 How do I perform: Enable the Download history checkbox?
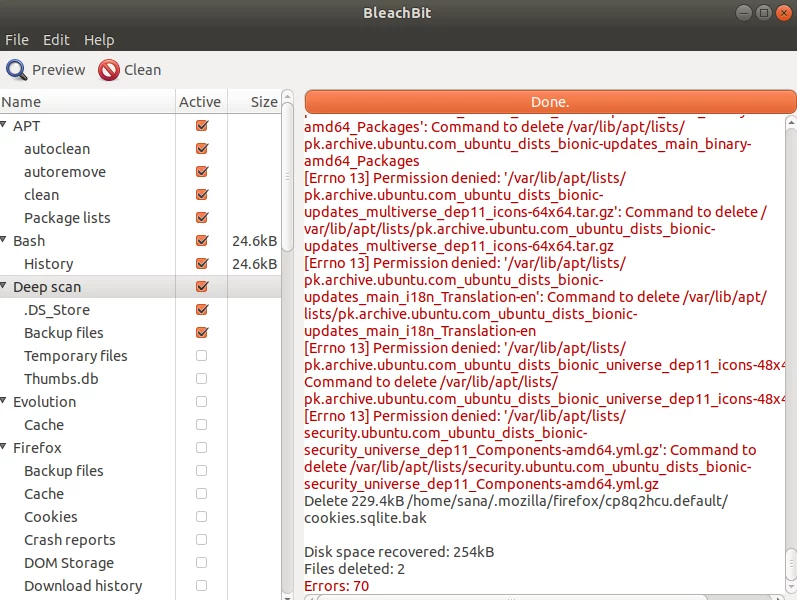point(202,585)
